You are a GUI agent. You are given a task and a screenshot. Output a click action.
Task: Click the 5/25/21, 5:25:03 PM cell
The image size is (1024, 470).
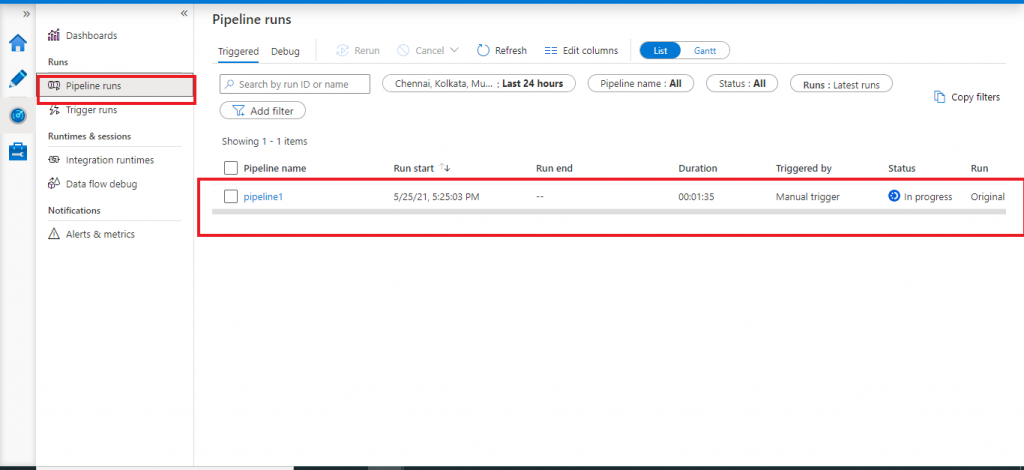point(436,196)
